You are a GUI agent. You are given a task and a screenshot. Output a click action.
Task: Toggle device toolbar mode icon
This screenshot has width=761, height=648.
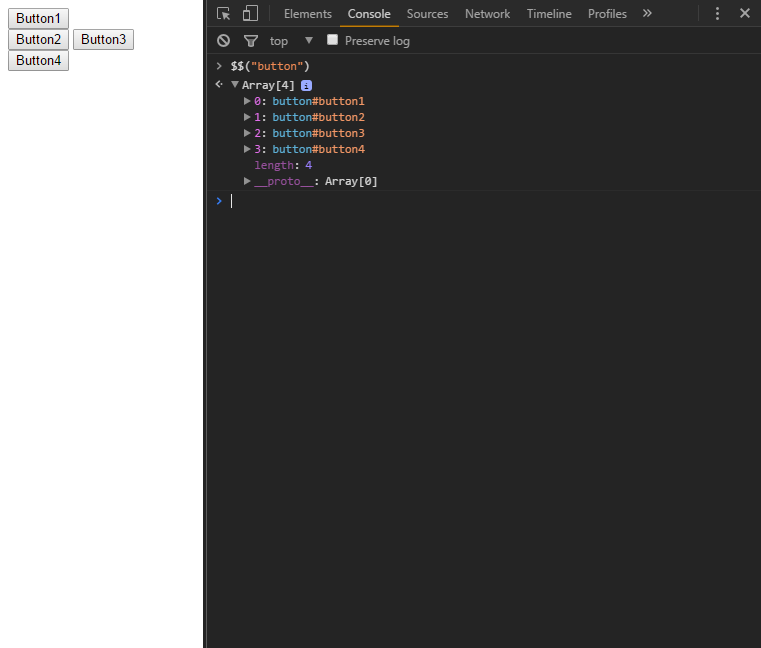coord(250,14)
